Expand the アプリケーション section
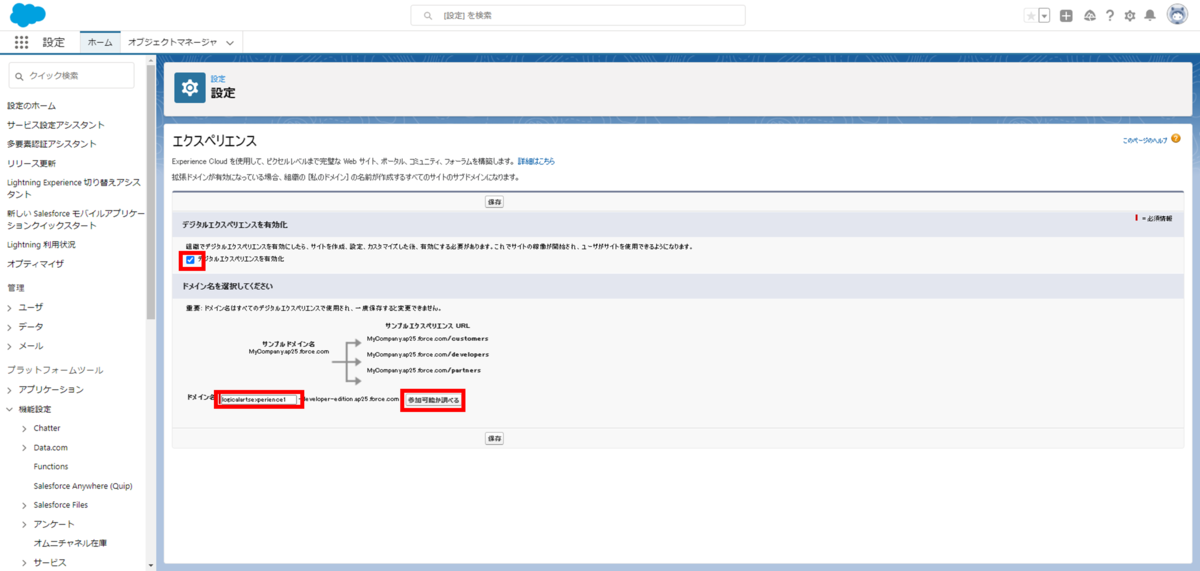This screenshot has width=1200, height=571. (x=10, y=390)
